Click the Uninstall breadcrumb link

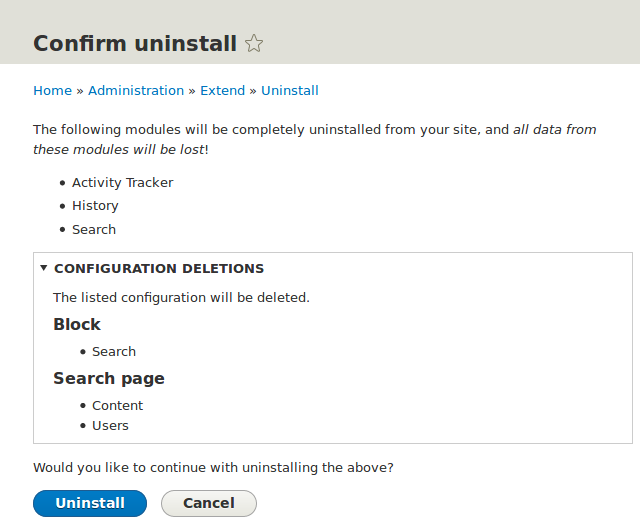[290, 90]
